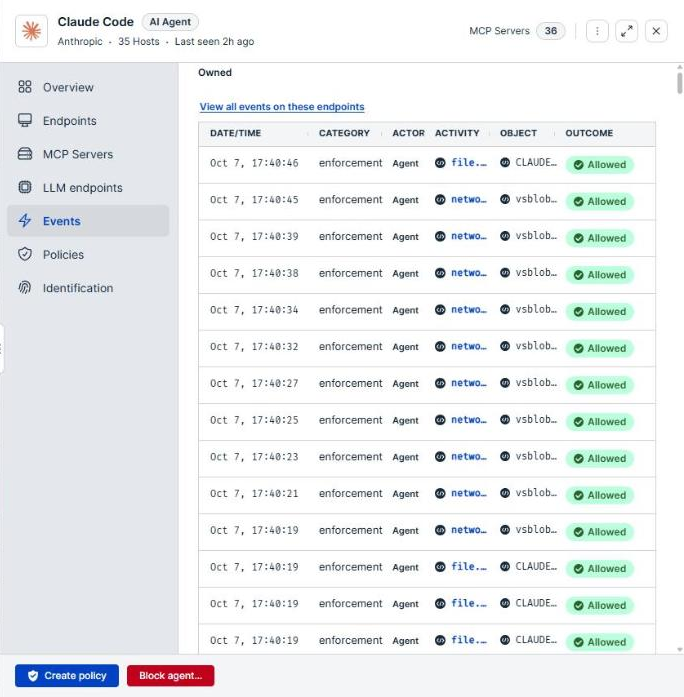The image size is (684, 697).
Task: Click the Overview grid icon
Action: point(25,87)
